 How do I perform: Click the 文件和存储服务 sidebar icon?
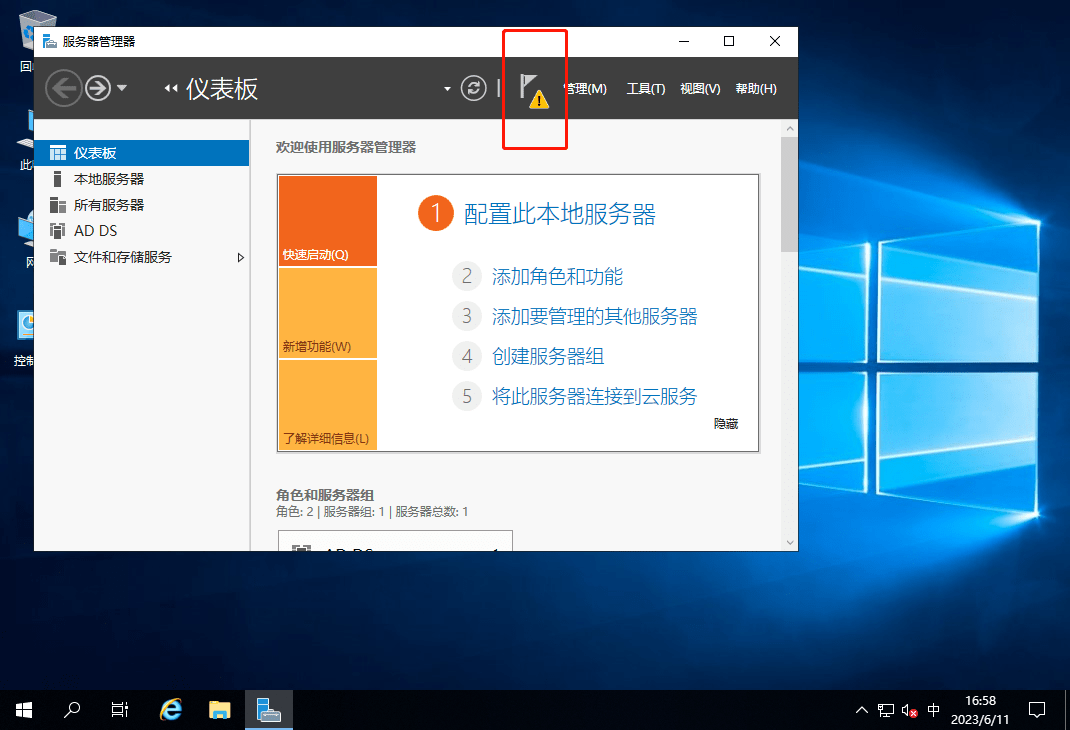58,257
